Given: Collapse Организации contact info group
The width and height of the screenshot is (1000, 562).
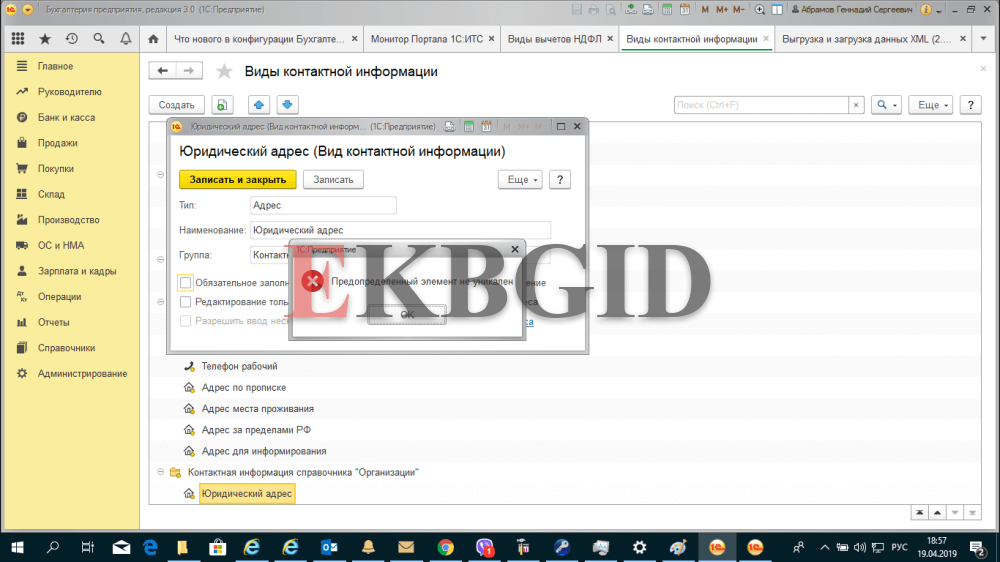Looking at the screenshot, I should [161, 472].
